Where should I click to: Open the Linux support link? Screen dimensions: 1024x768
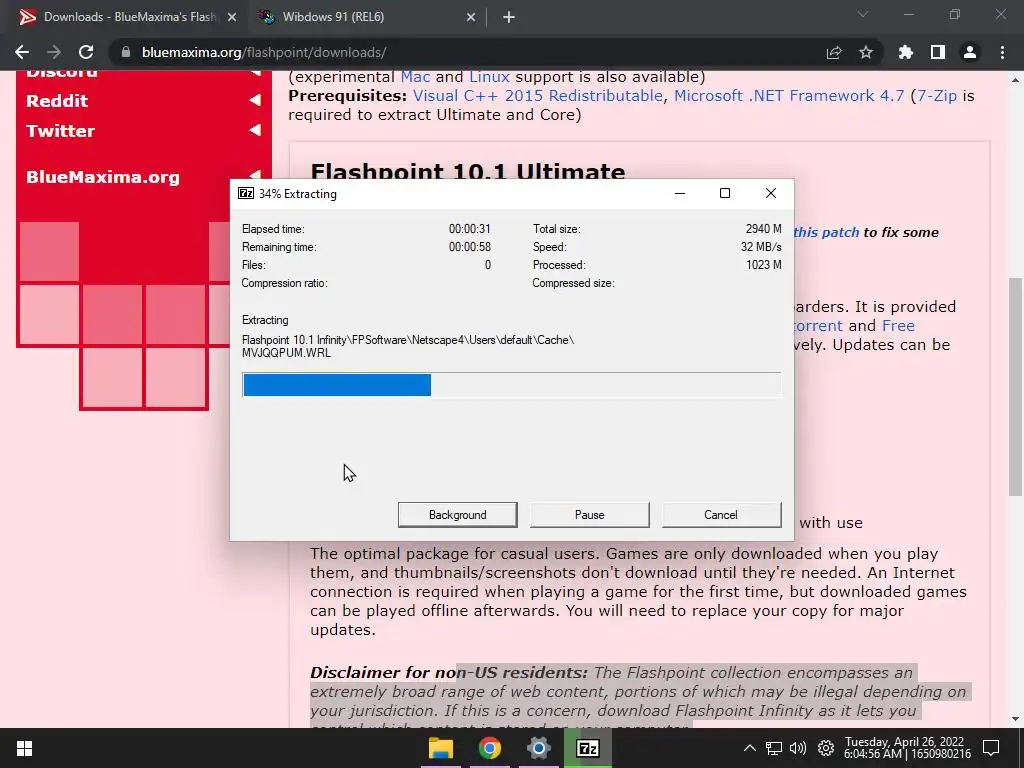[x=489, y=76]
